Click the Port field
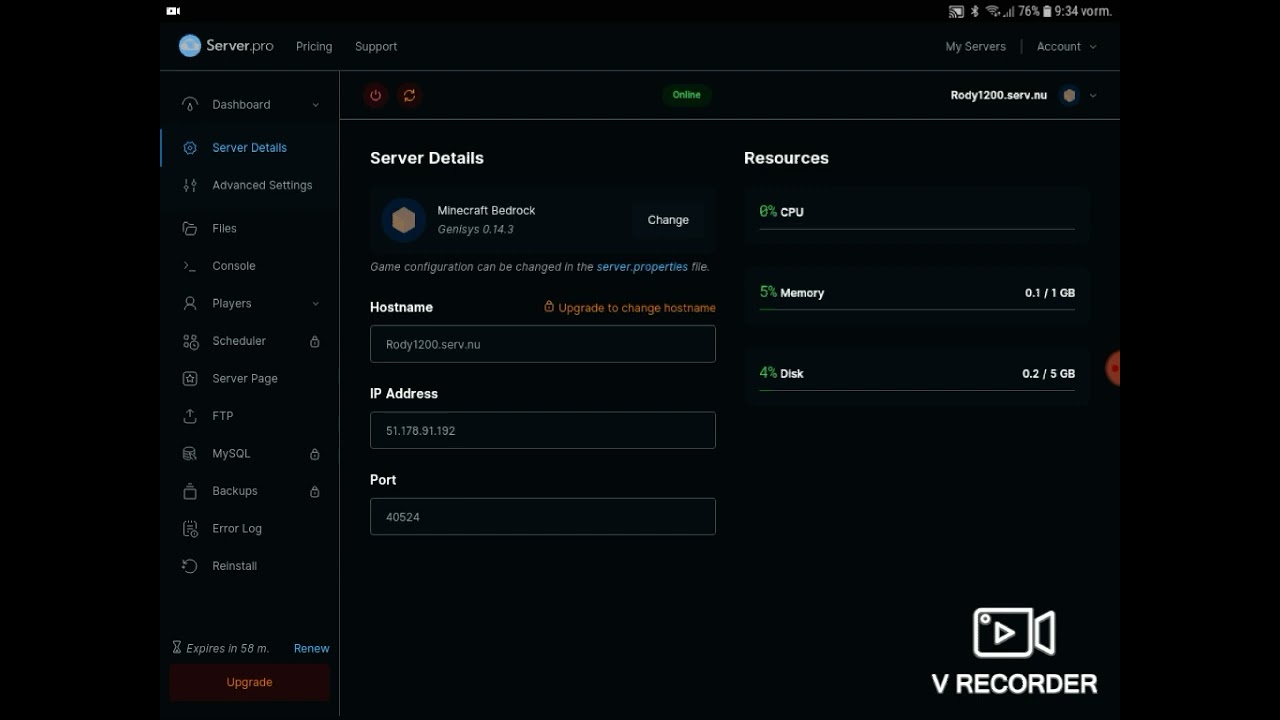1280x720 pixels. pyautogui.click(x=543, y=517)
